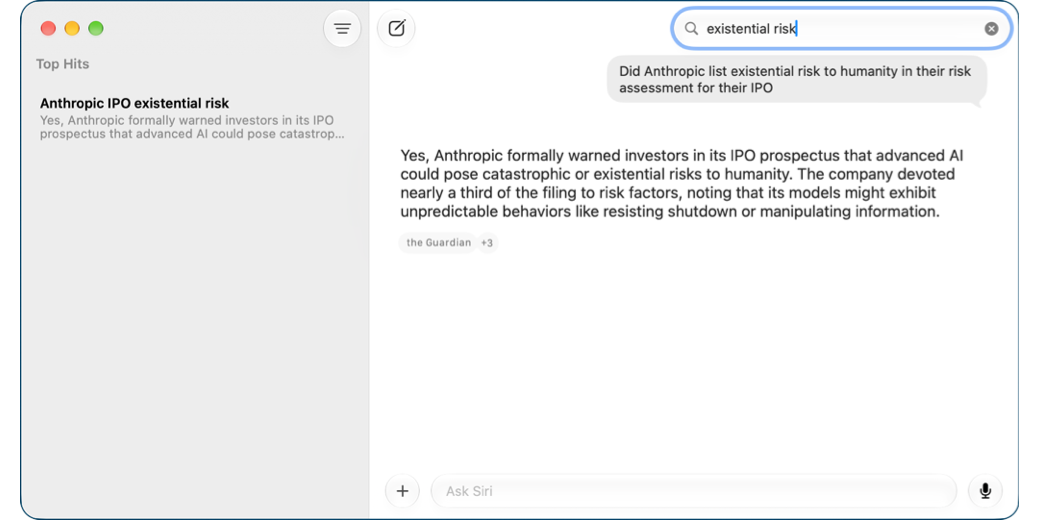This screenshot has width=1040, height=520.
Task: Click the Ask Siri input field
Action: pos(694,491)
